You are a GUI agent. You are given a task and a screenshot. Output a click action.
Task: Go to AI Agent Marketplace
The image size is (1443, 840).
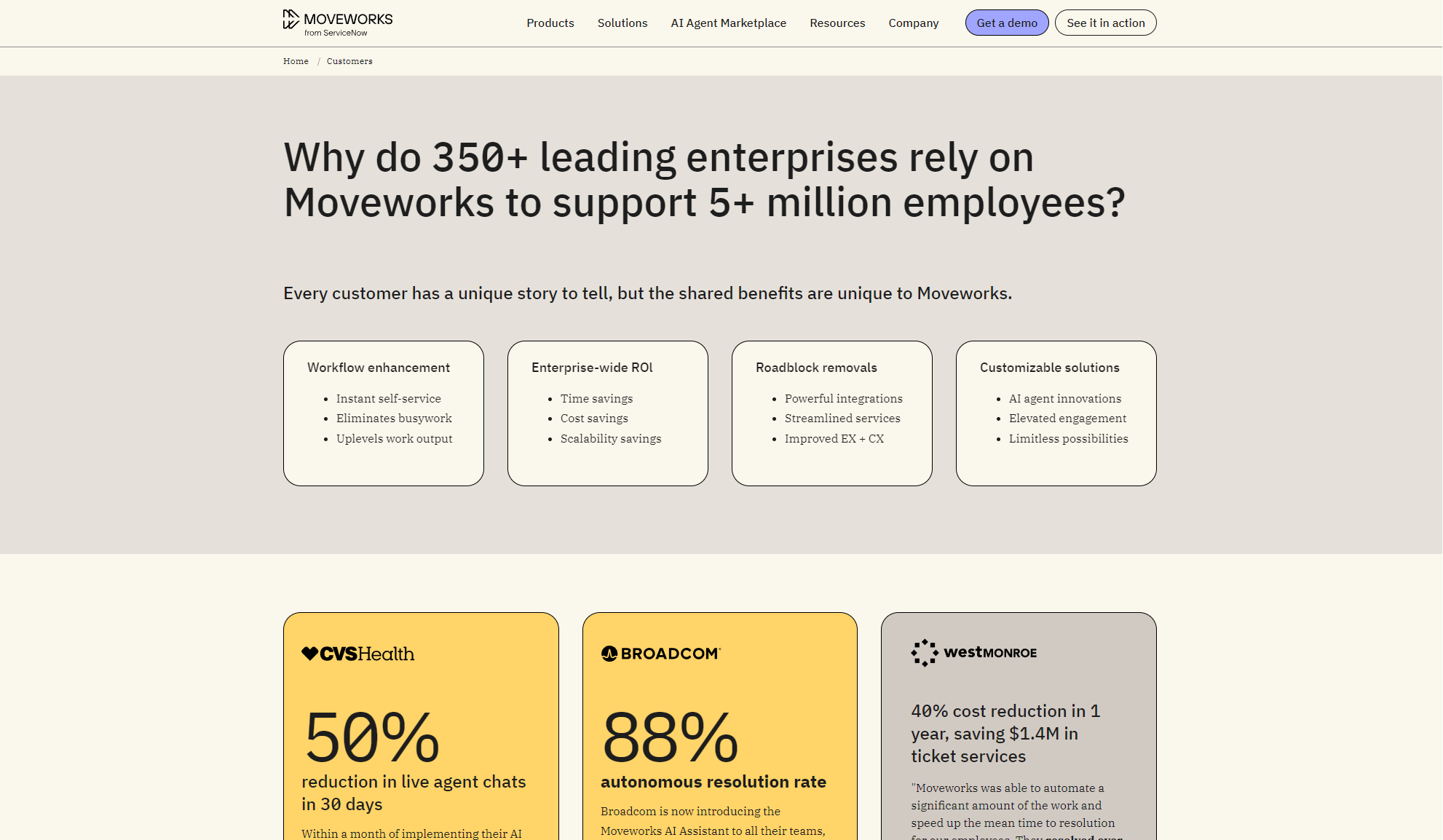click(728, 23)
